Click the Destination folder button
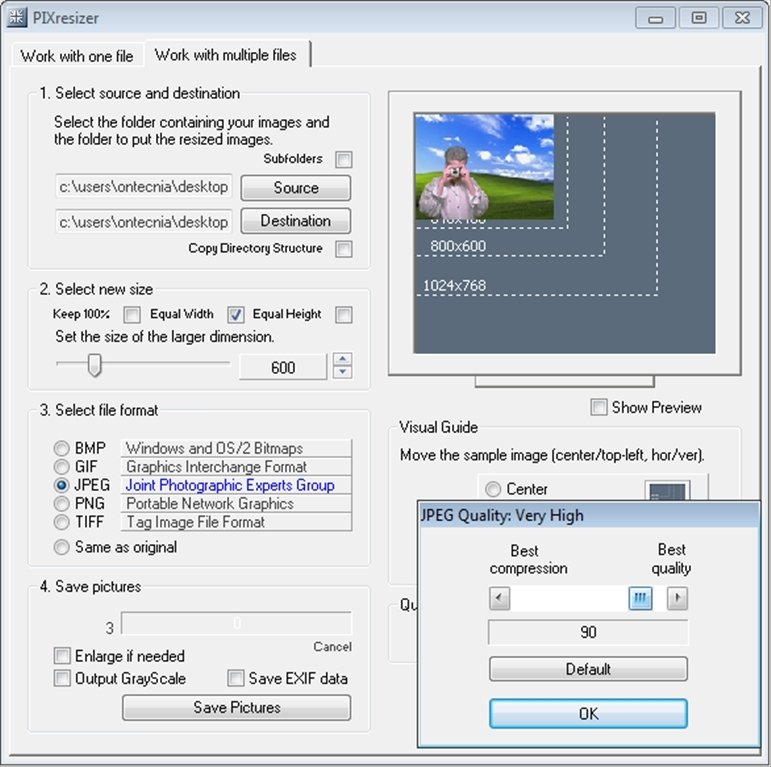The image size is (771, 767). click(296, 221)
